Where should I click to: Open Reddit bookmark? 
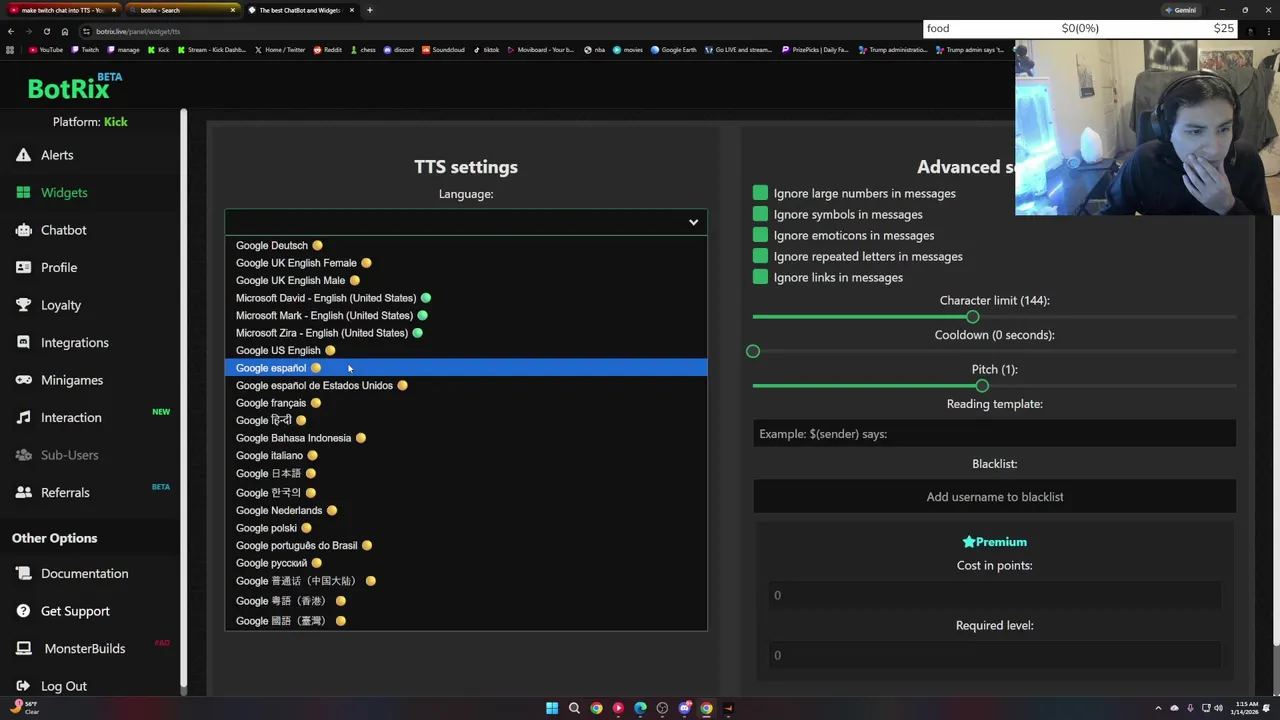tap(328, 49)
